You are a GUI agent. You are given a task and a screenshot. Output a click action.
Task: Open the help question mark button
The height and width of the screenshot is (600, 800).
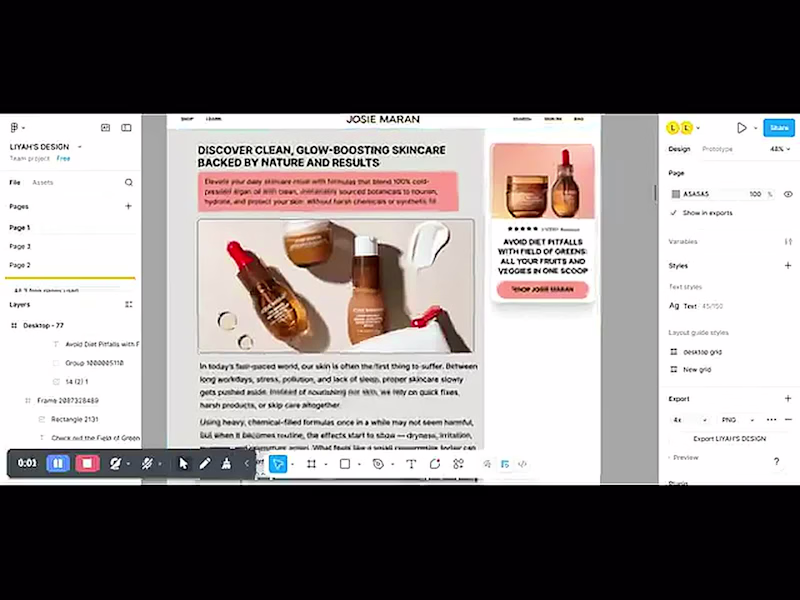pyautogui.click(x=777, y=462)
